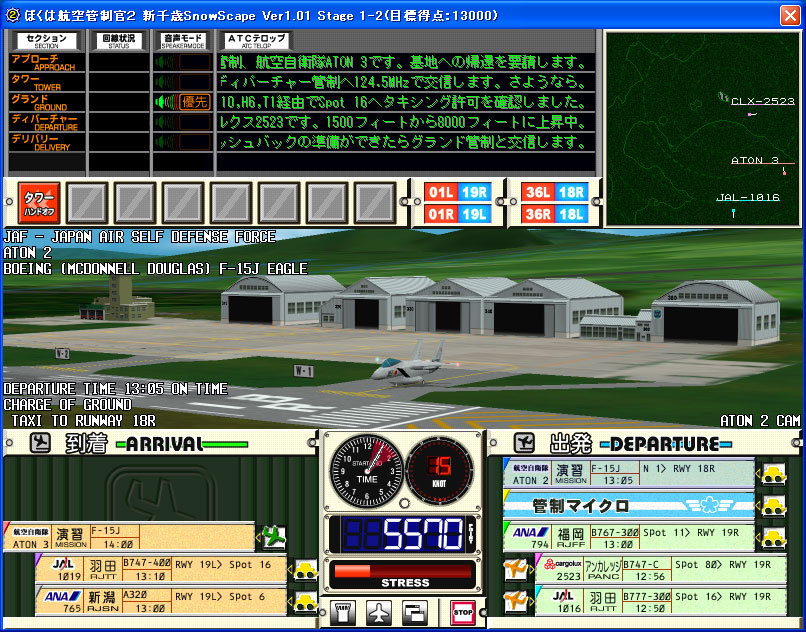Select the グランド GROUND section row
806x632 pixels.
(46, 102)
